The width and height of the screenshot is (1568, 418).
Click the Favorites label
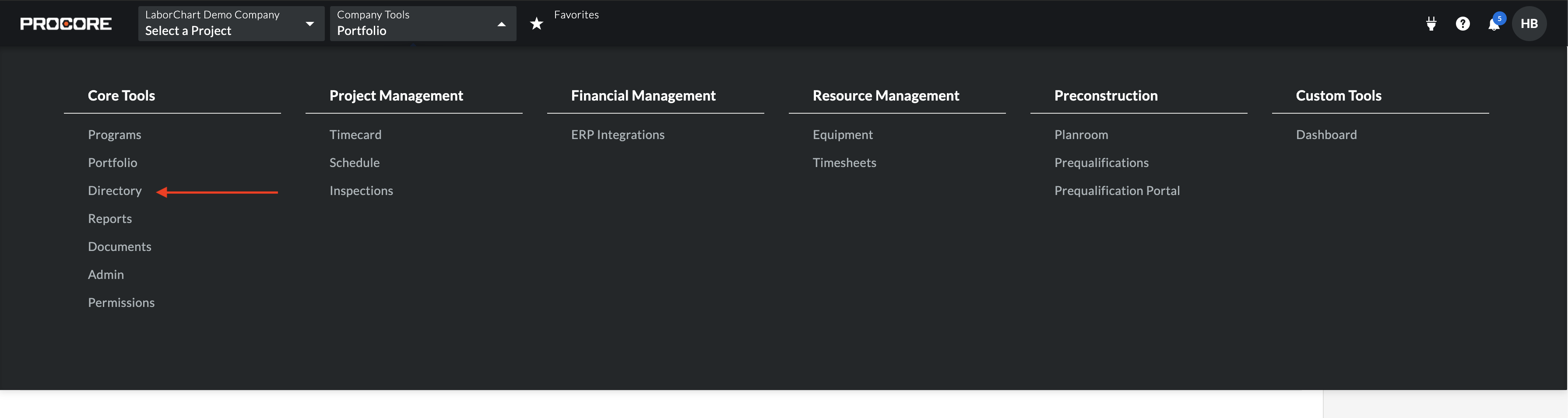(x=576, y=14)
